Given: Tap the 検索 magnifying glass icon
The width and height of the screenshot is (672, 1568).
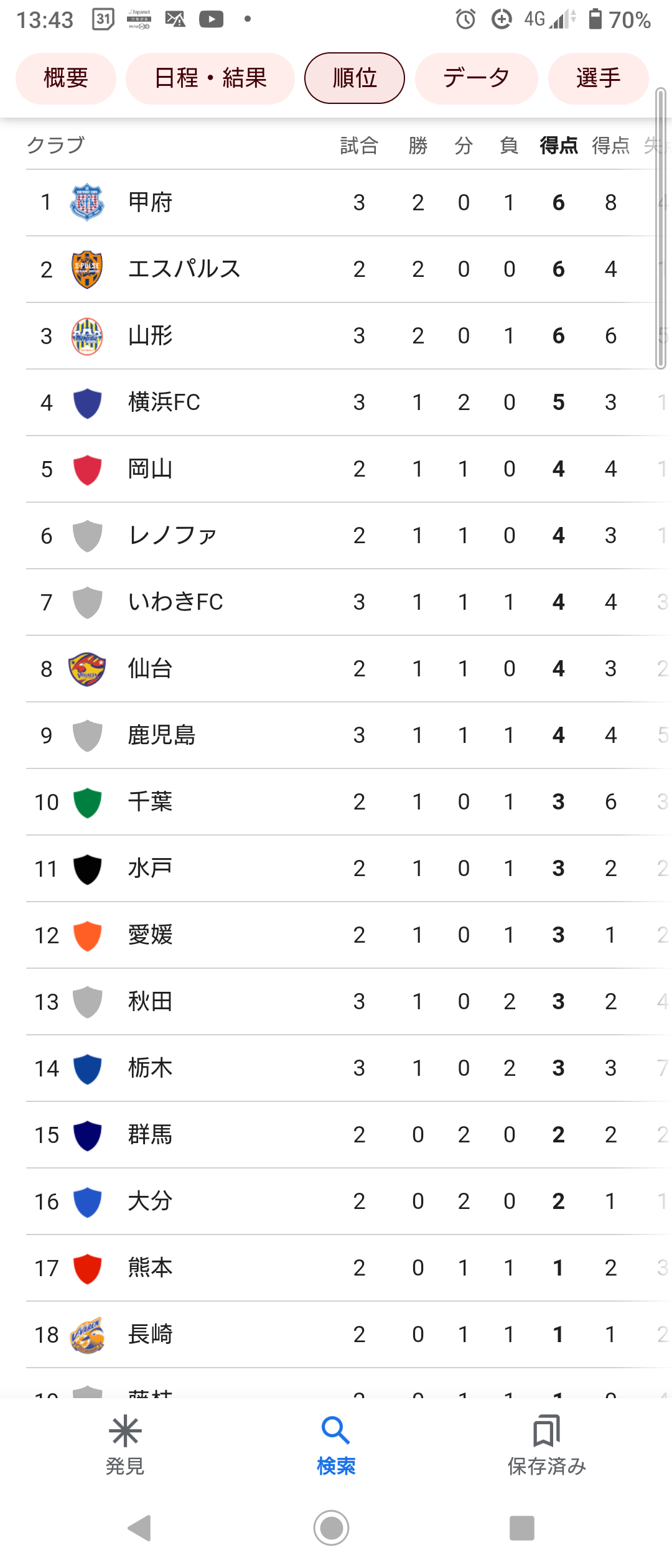Looking at the screenshot, I should click(335, 1431).
